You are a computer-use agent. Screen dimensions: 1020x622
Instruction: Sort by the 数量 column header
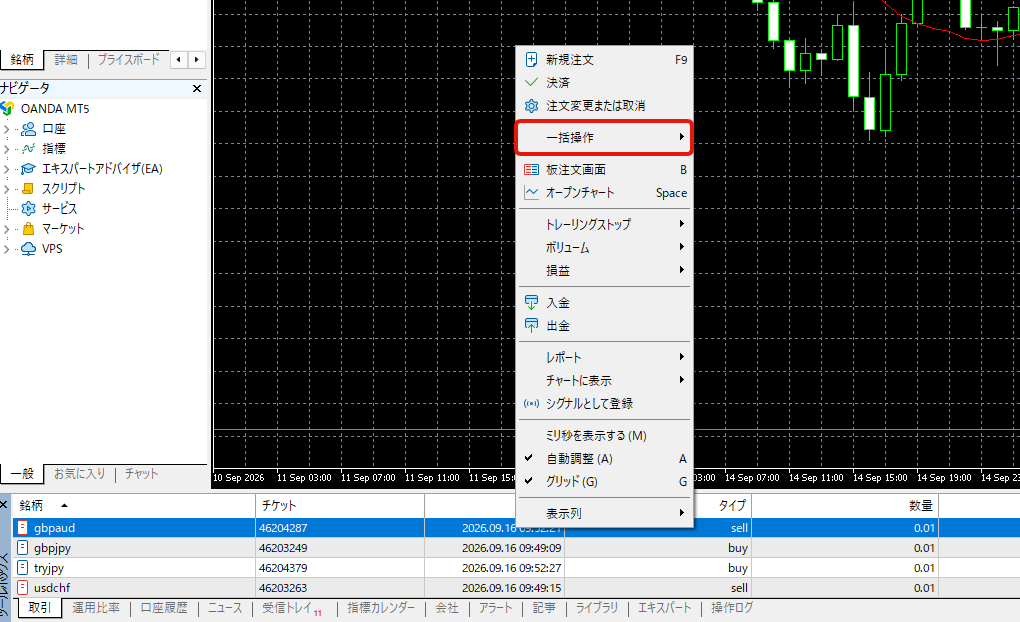pos(844,506)
